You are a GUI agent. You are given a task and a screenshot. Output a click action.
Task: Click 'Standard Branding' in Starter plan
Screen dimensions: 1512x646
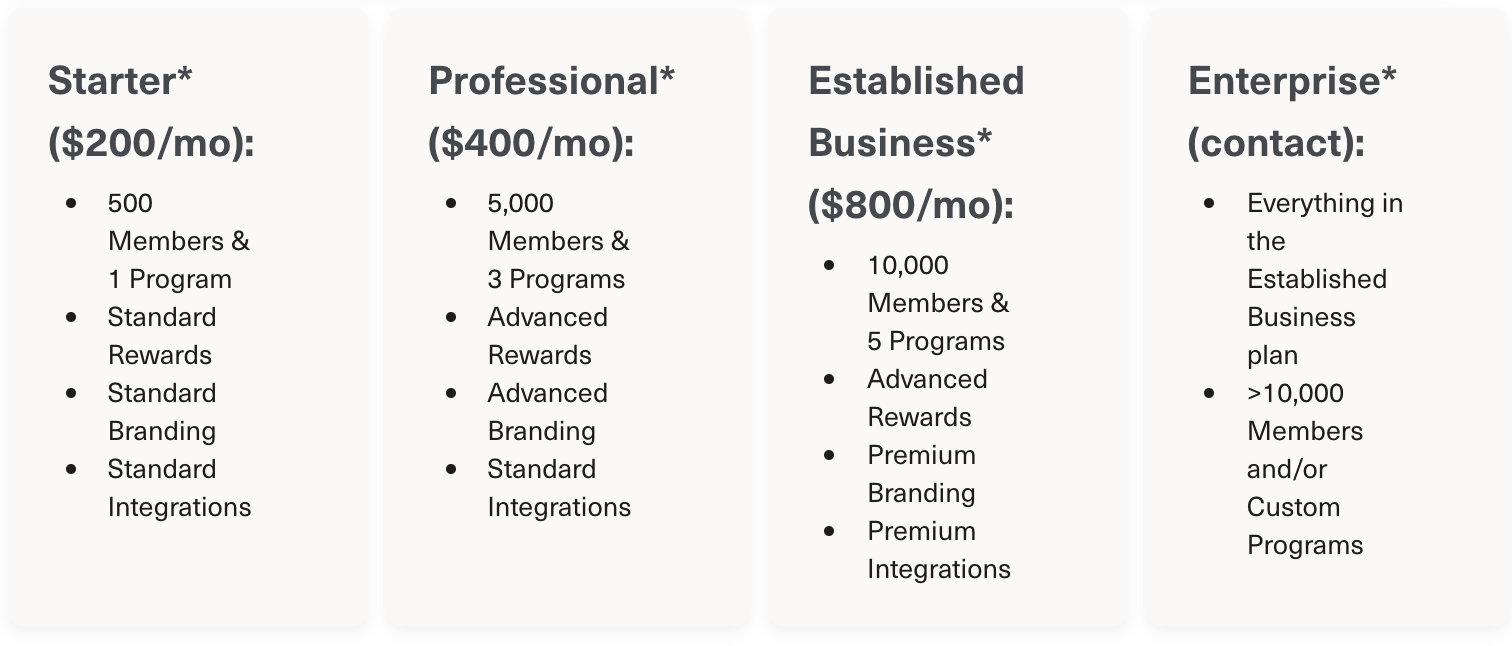tap(161, 412)
